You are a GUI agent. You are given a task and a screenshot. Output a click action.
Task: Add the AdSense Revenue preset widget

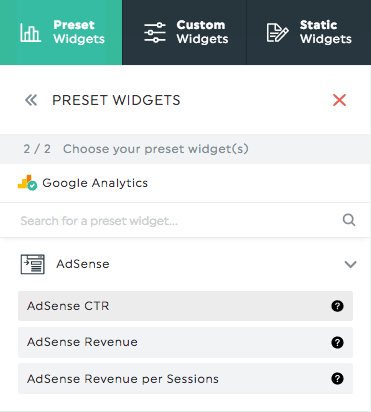[185, 342]
